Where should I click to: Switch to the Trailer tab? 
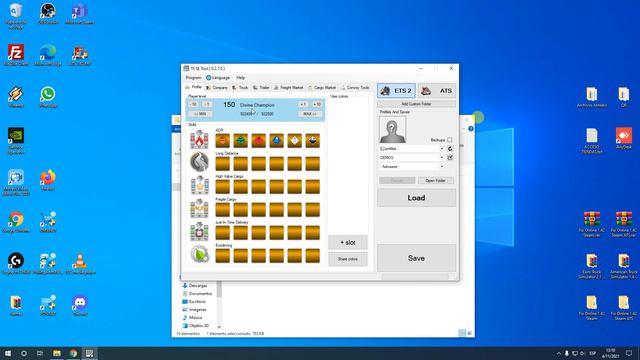point(262,88)
